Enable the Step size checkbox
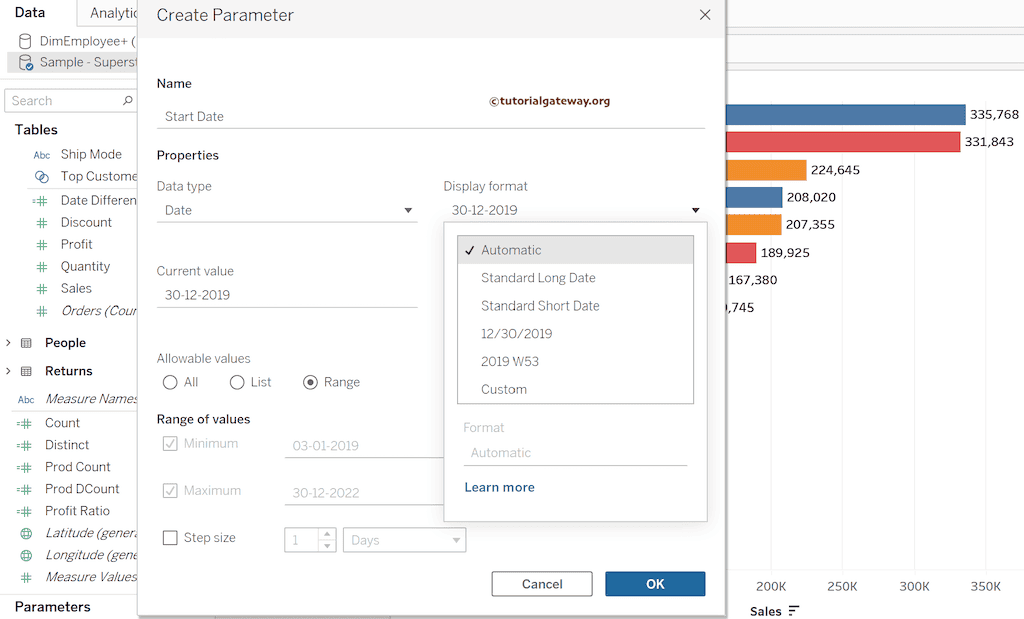 coord(170,537)
